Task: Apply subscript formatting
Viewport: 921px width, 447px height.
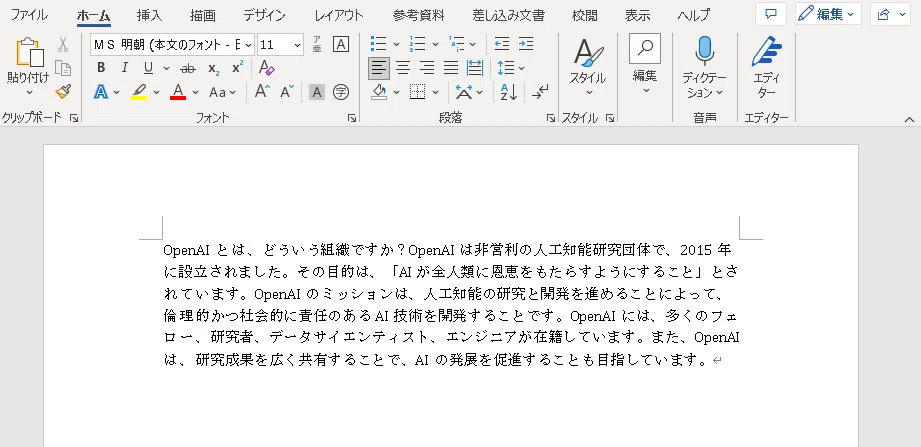Action: (213, 68)
